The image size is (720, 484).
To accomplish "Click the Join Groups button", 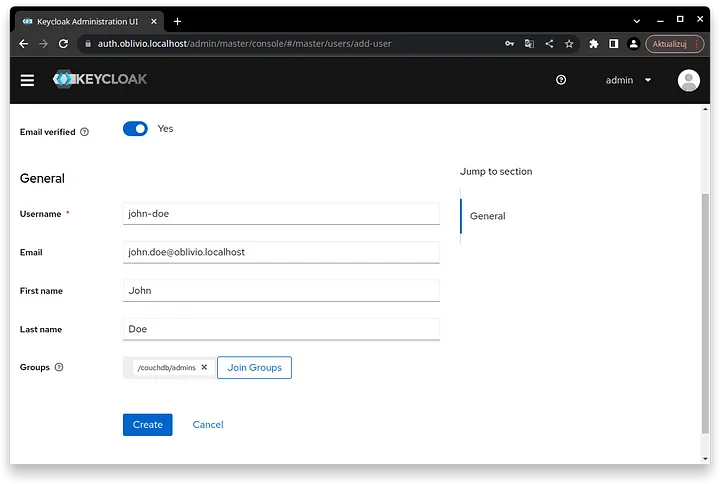I will click(x=254, y=367).
